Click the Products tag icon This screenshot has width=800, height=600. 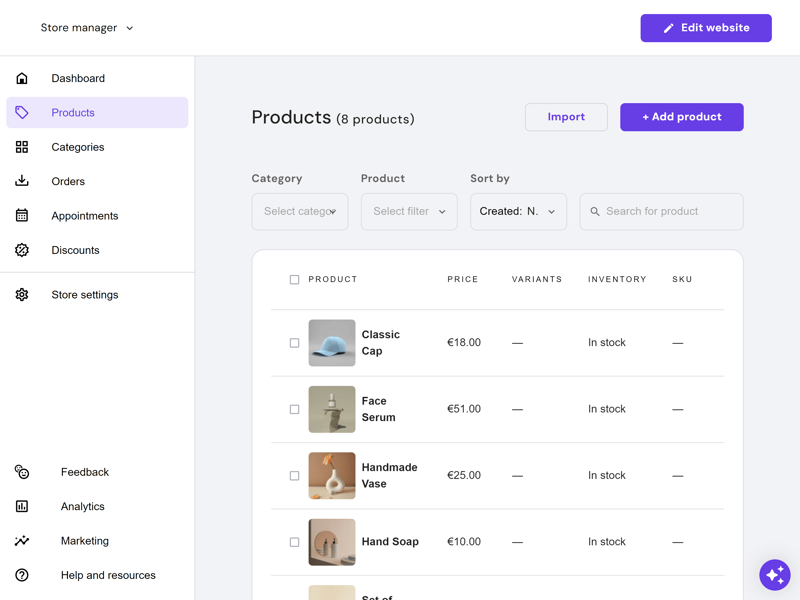(x=21, y=112)
